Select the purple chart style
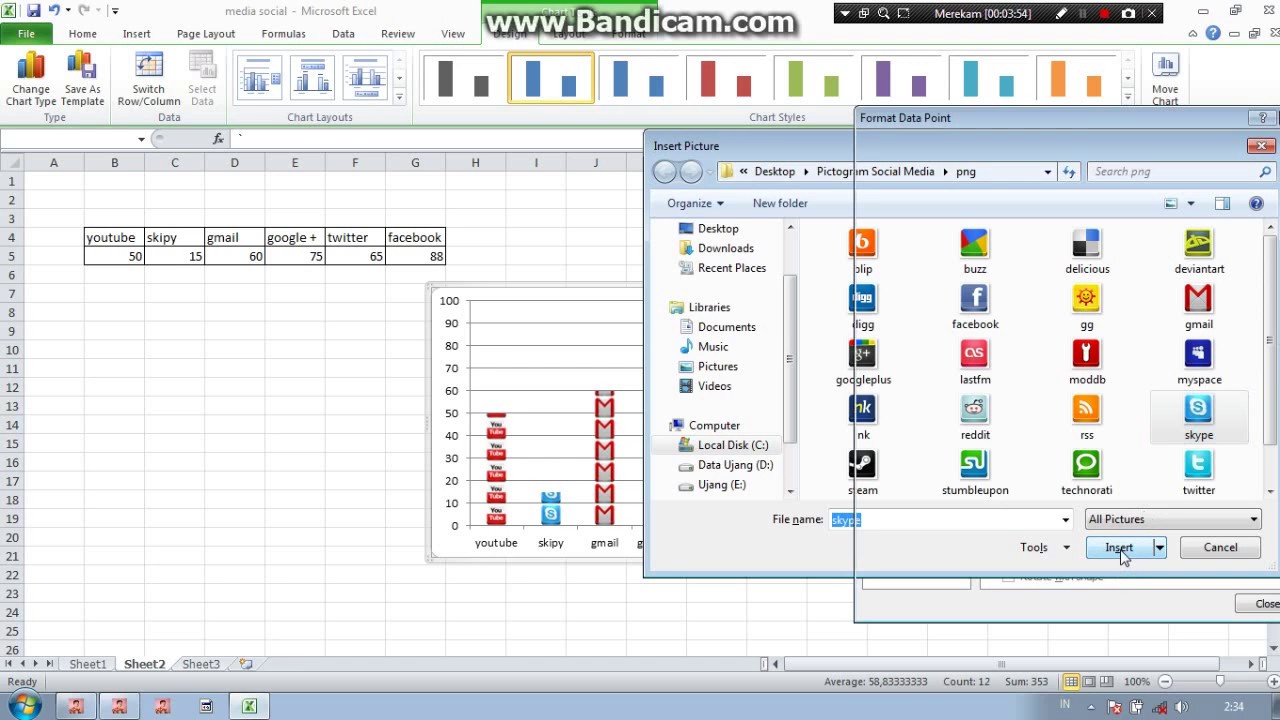Screen dimensions: 1280x720 (x=900, y=78)
